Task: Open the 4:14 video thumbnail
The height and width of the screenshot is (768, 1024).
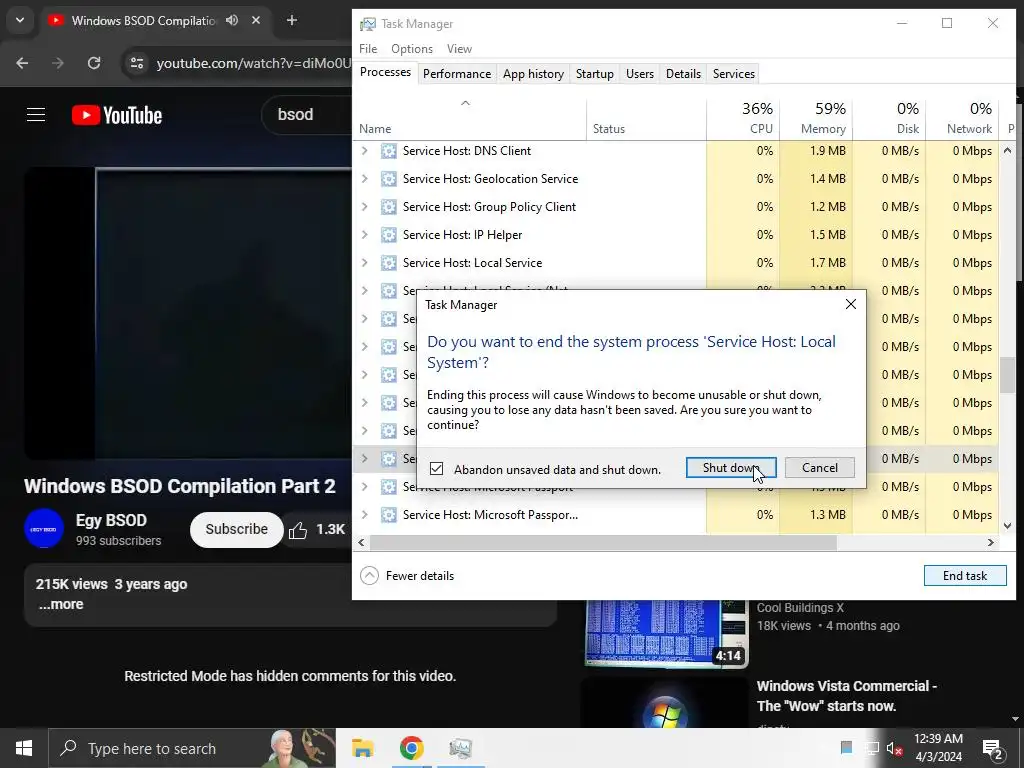Action: click(665, 633)
